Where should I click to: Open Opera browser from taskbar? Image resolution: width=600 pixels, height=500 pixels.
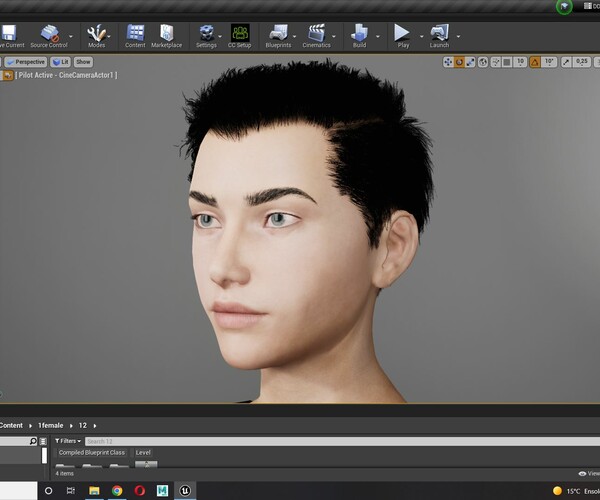point(140,490)
